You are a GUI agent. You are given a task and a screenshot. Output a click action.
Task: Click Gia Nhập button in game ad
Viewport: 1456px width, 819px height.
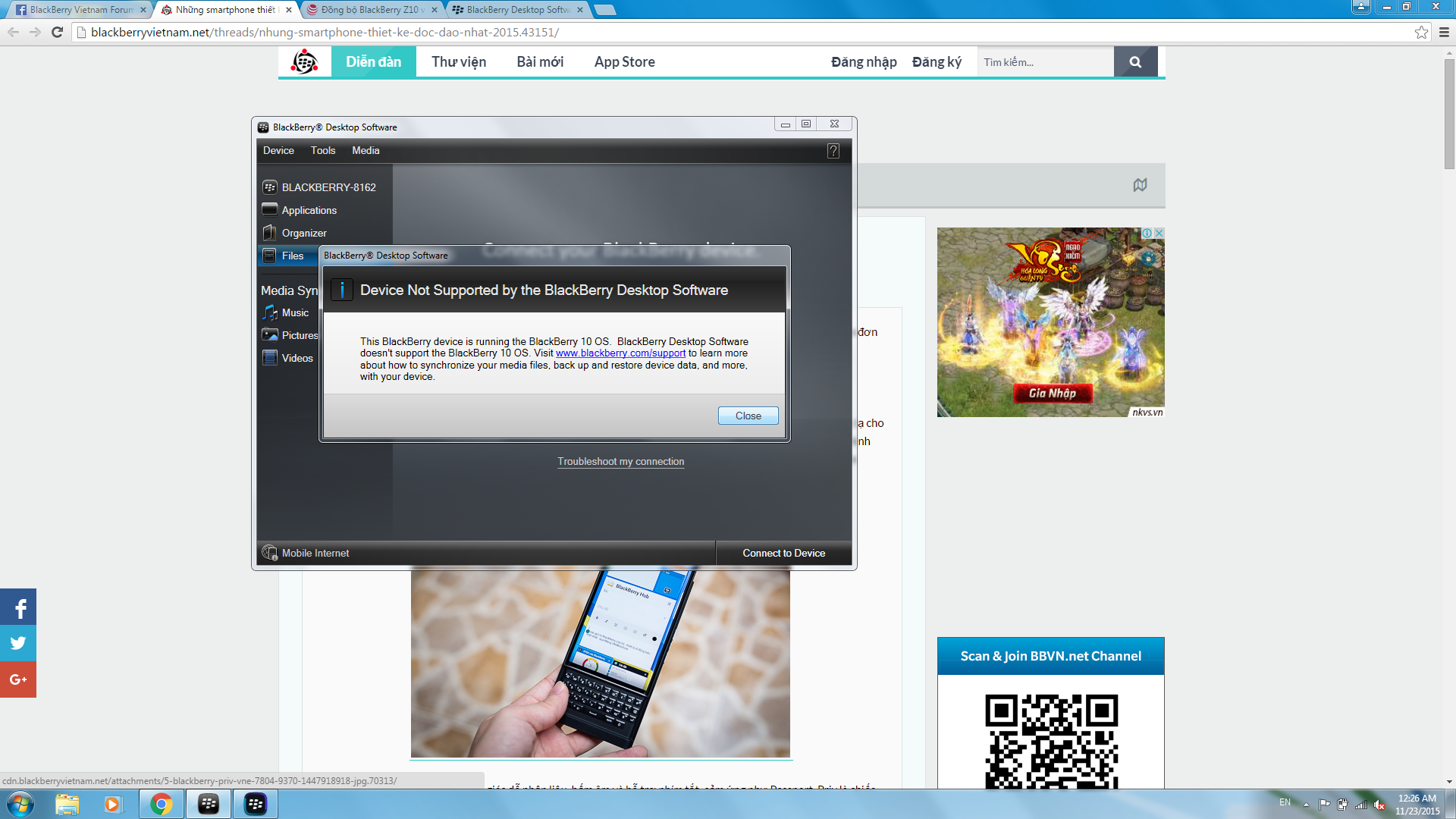1053,393
